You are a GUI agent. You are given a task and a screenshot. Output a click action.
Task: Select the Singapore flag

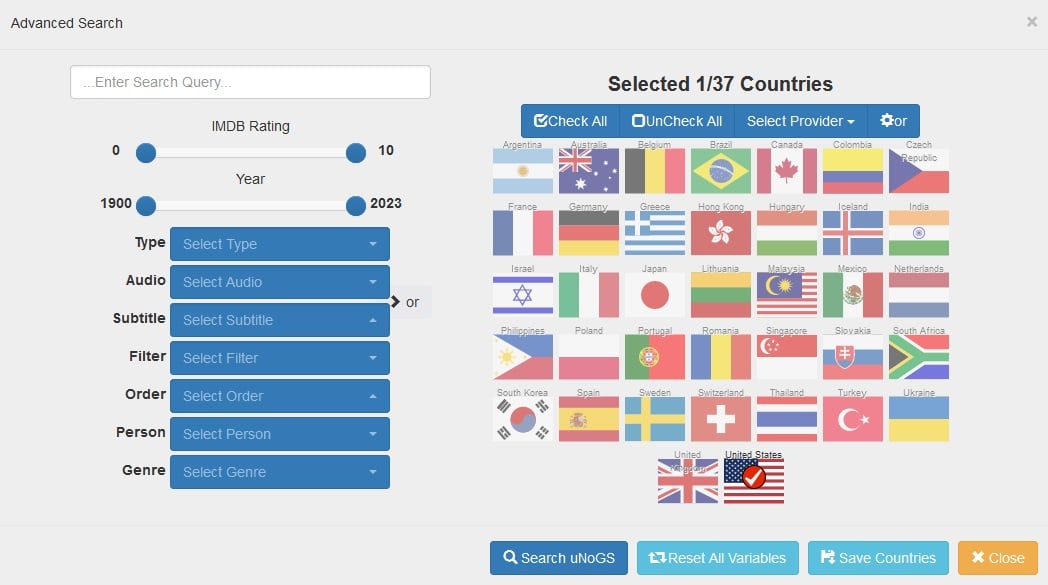(x=787, y=358)
